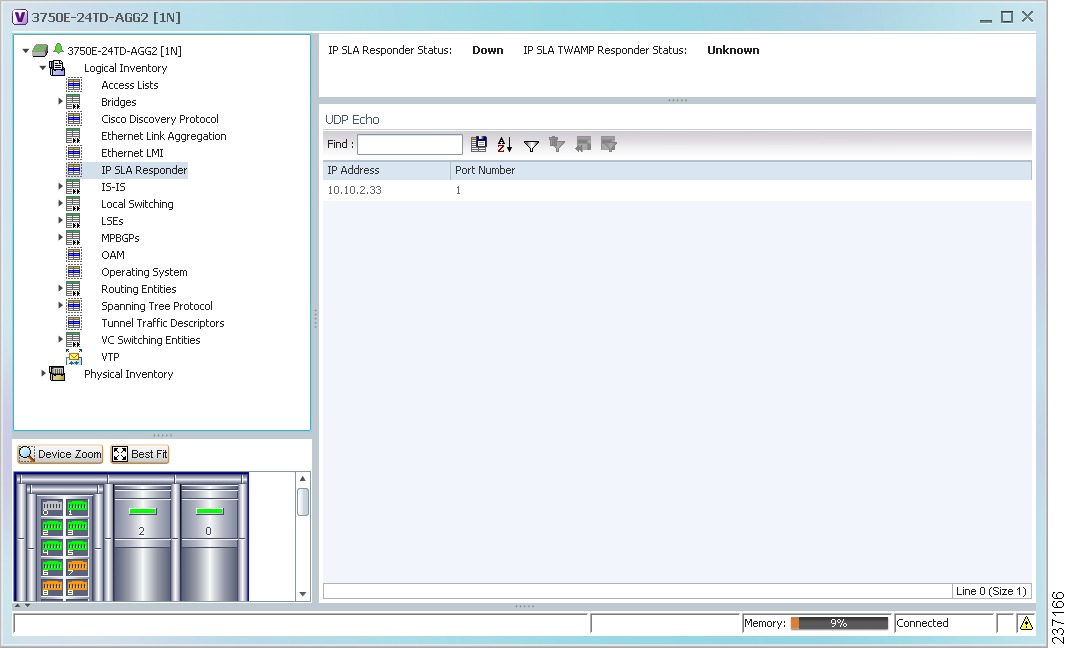This screenshot has height=648, width=1069.
Task: Click the Port Number column header
Action: [x=741, y=170]
